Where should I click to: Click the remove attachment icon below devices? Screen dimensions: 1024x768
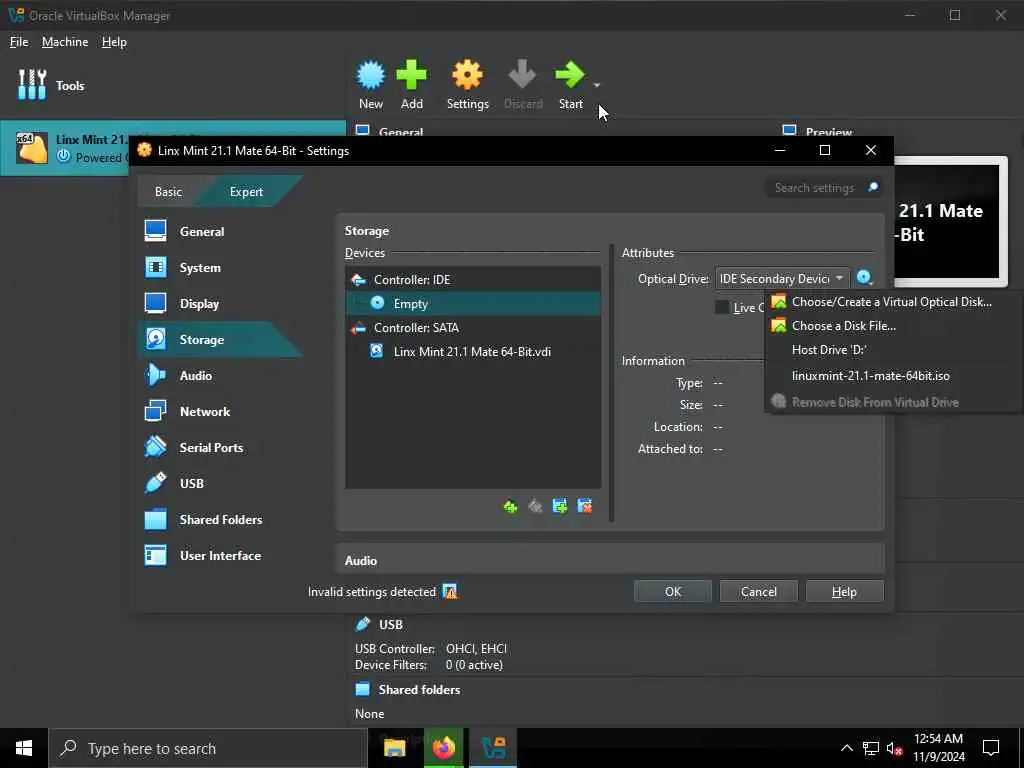pos(584,506)
